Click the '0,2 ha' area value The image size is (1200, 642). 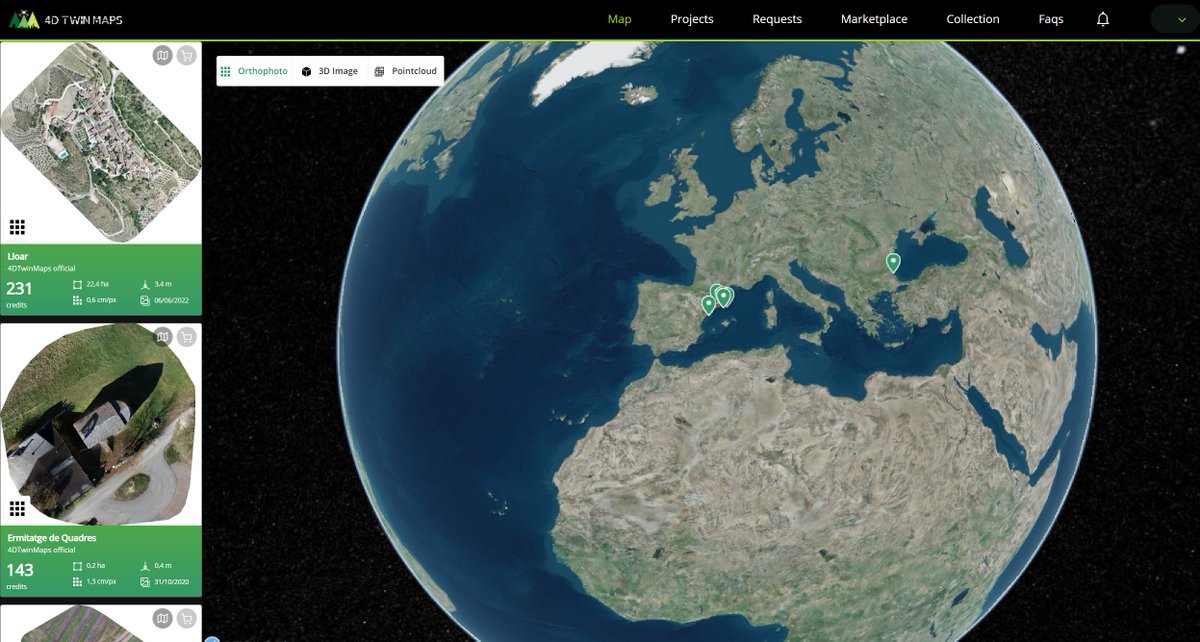[95, 566]
